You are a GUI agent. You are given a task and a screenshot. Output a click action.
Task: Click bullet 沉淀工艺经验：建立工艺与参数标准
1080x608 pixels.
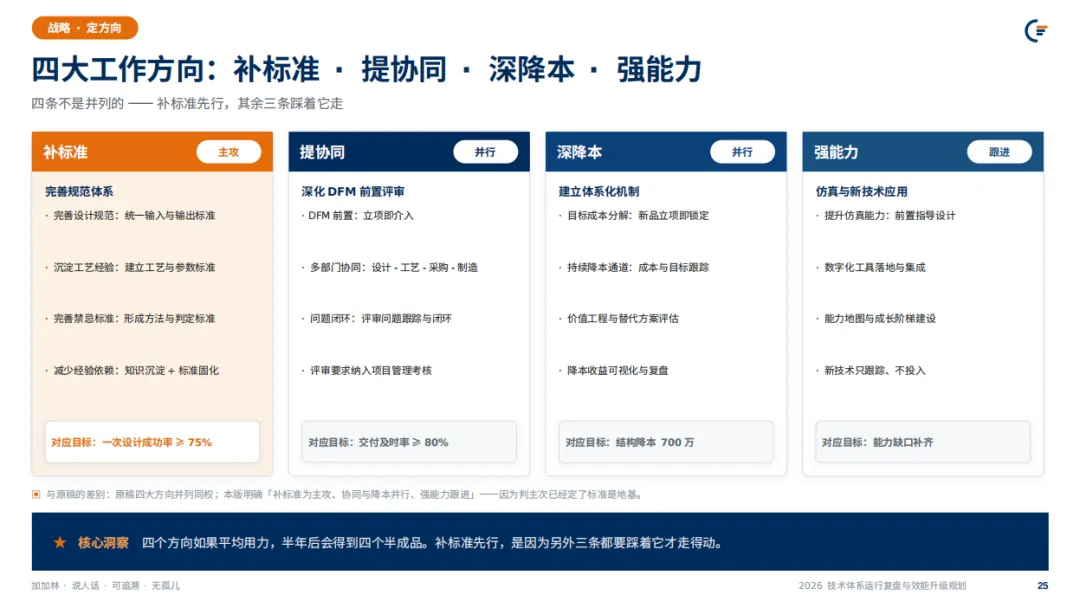tap(131, 267)
